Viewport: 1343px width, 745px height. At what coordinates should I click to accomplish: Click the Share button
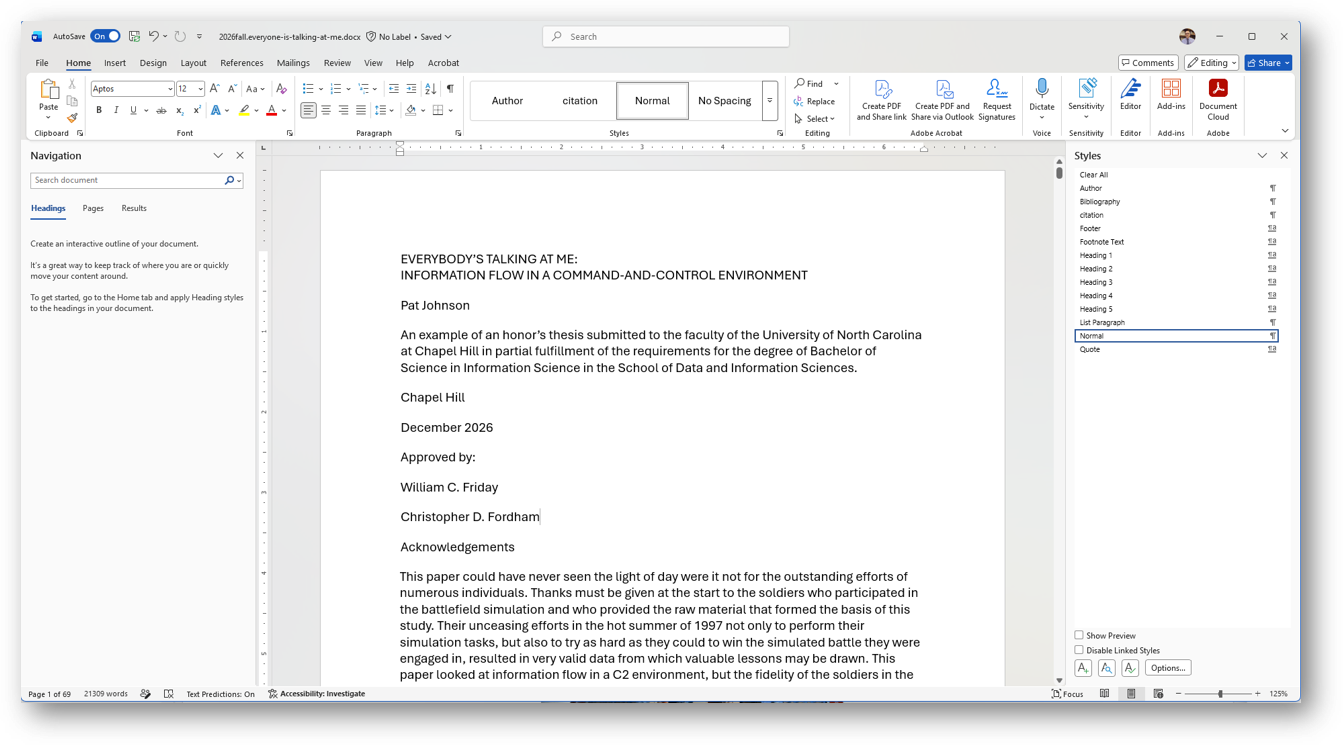pos(1268,63)
